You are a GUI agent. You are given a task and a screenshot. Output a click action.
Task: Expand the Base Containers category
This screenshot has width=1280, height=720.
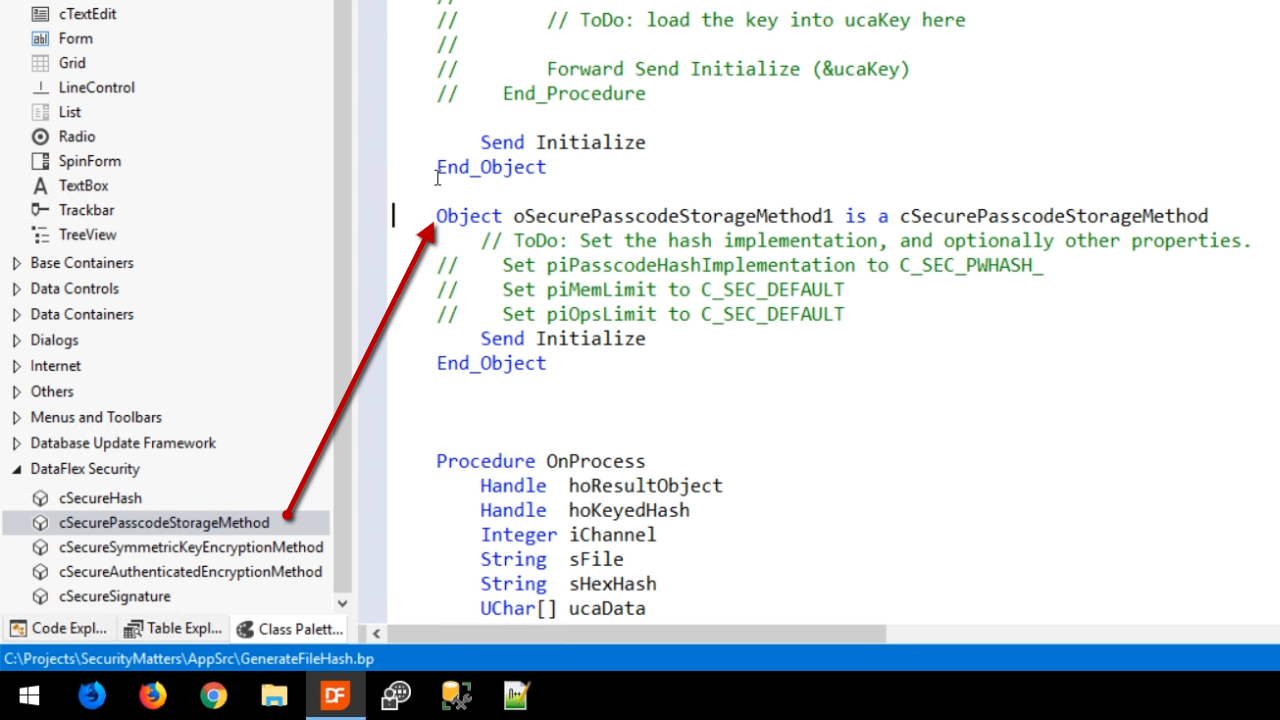point(16,263)
